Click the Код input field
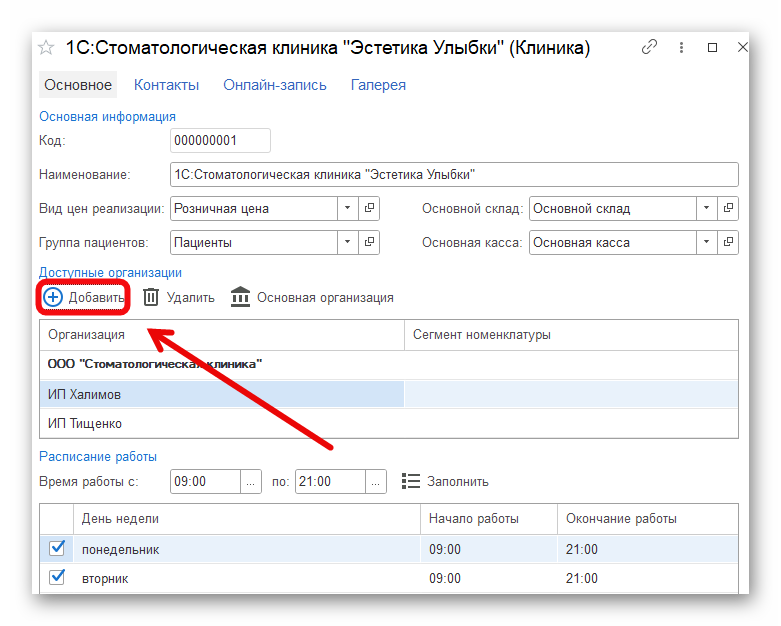This screenshot has height=626, width=781. pyautogui.click(x=220, y=140)
